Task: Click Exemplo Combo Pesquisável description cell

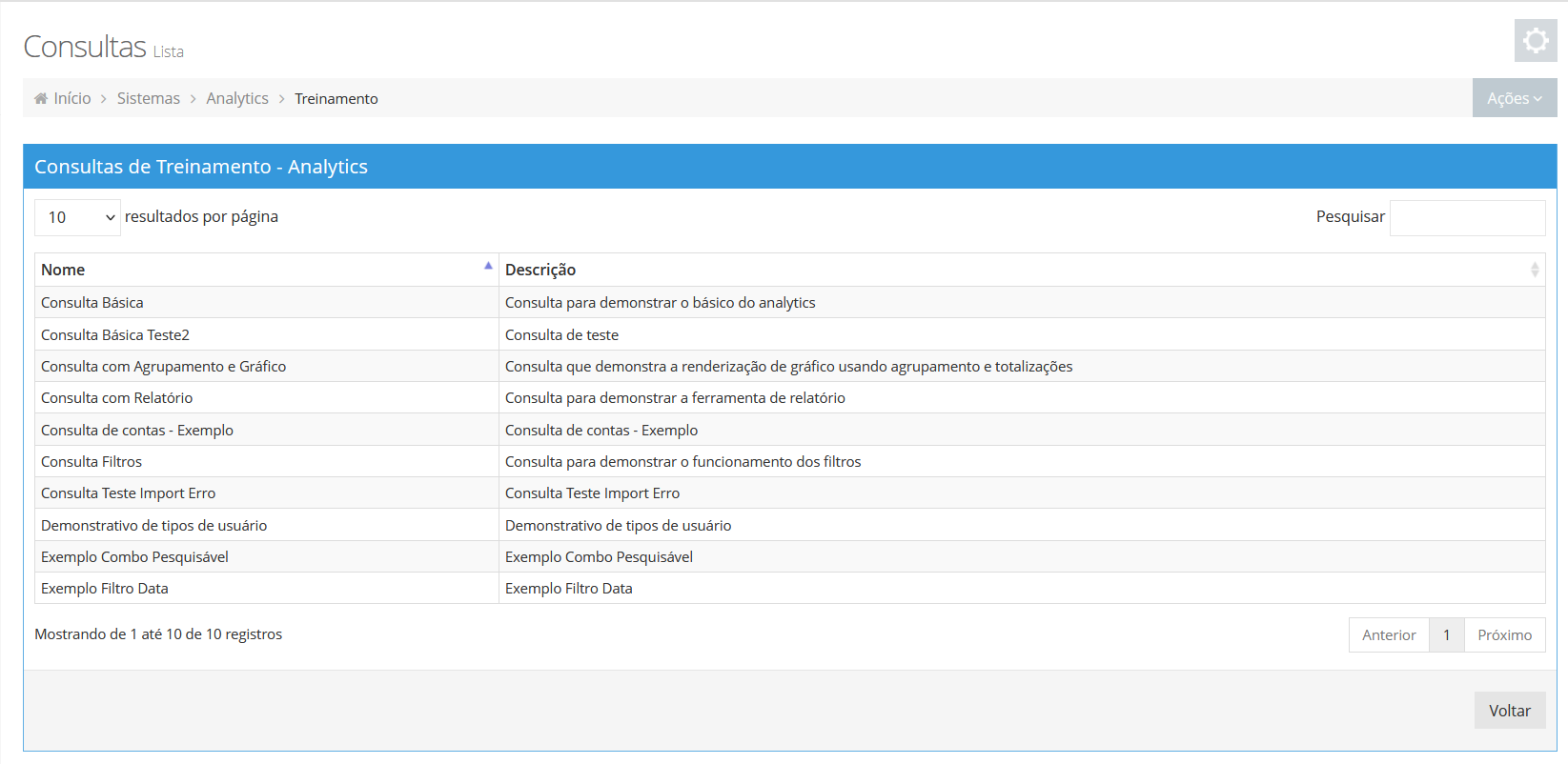Action: [1022, 557]
